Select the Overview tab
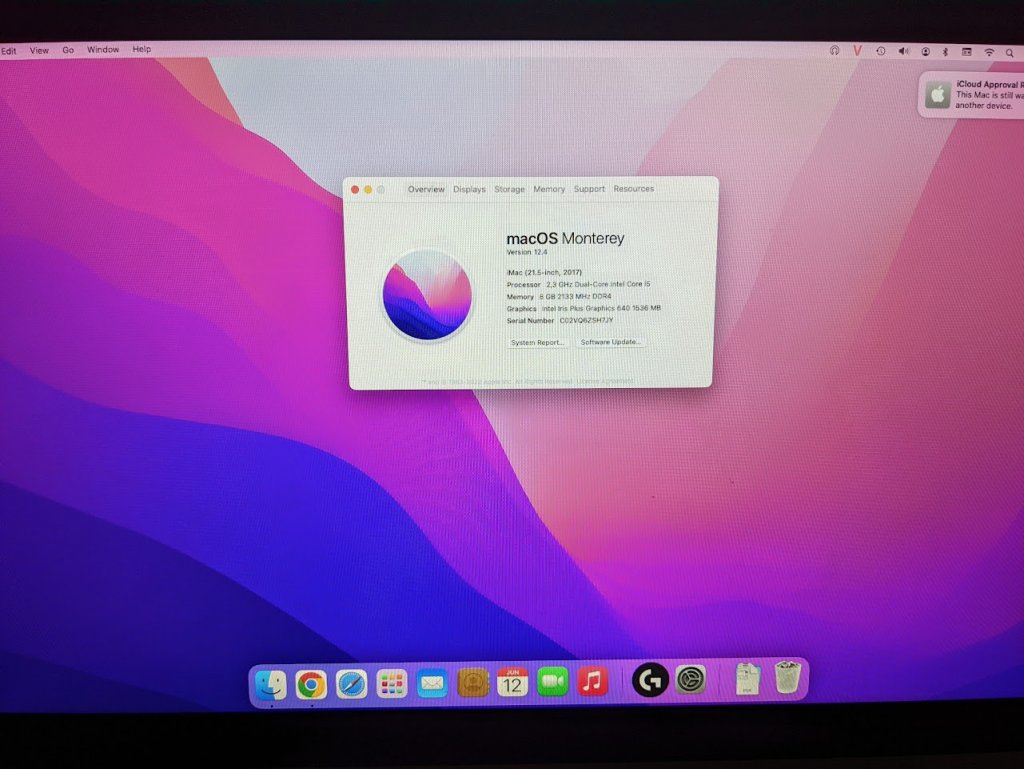The image size is (1024, 769). click(x=426, y=189)
